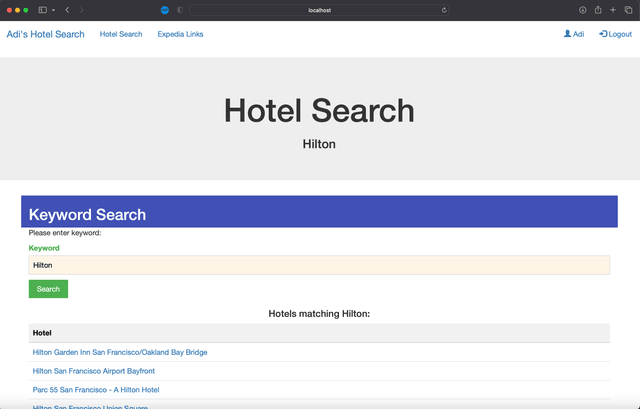
Task: Focus the localhost address bar
Action: coord(319,10)
